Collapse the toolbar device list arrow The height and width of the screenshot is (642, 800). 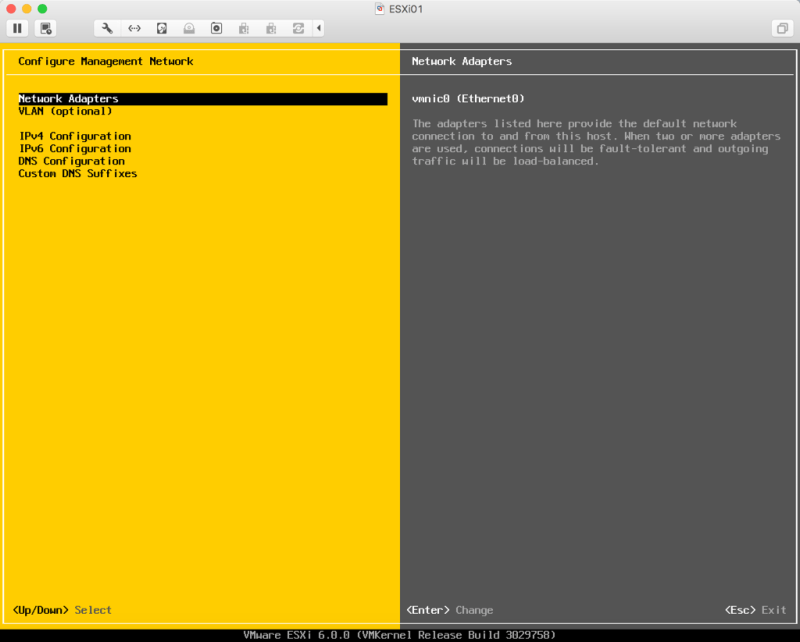[319, 28]
